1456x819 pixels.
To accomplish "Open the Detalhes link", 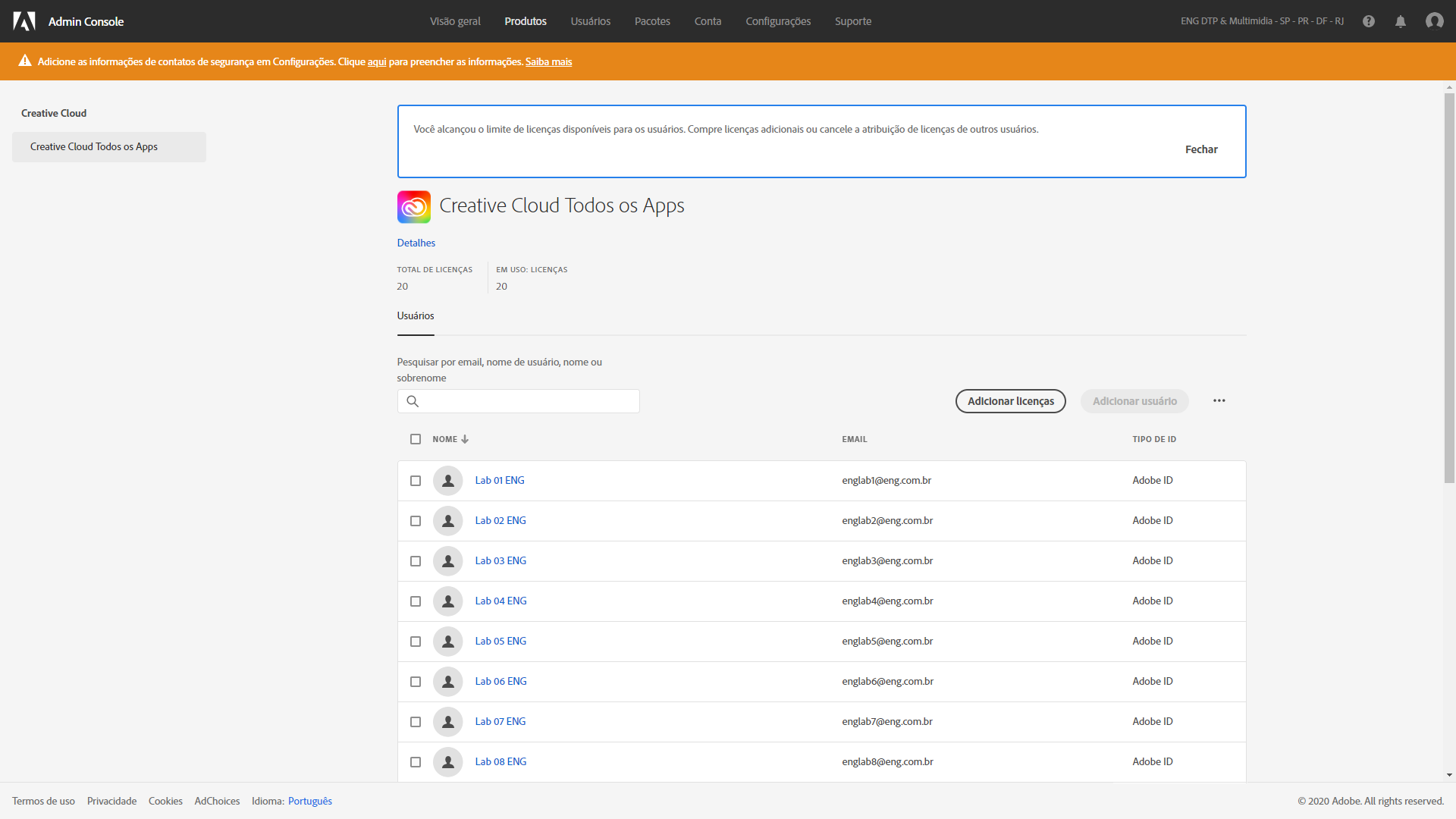I will 416,243.
